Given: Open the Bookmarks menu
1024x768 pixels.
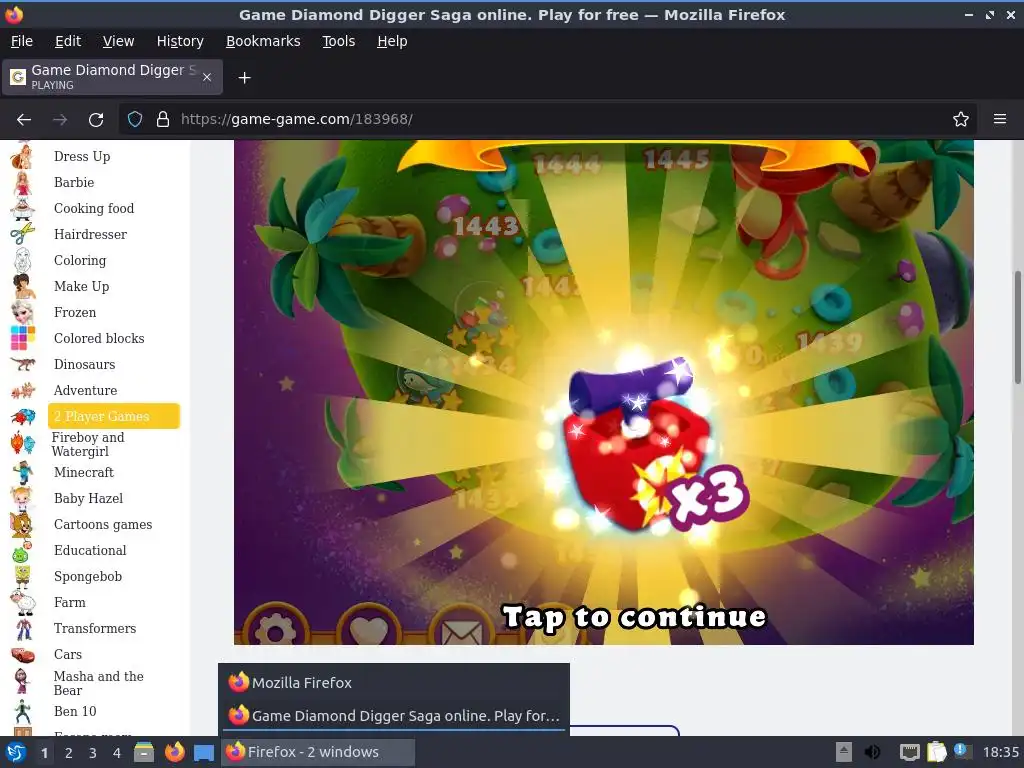Looking at the screenshot, I should point(263,41).
